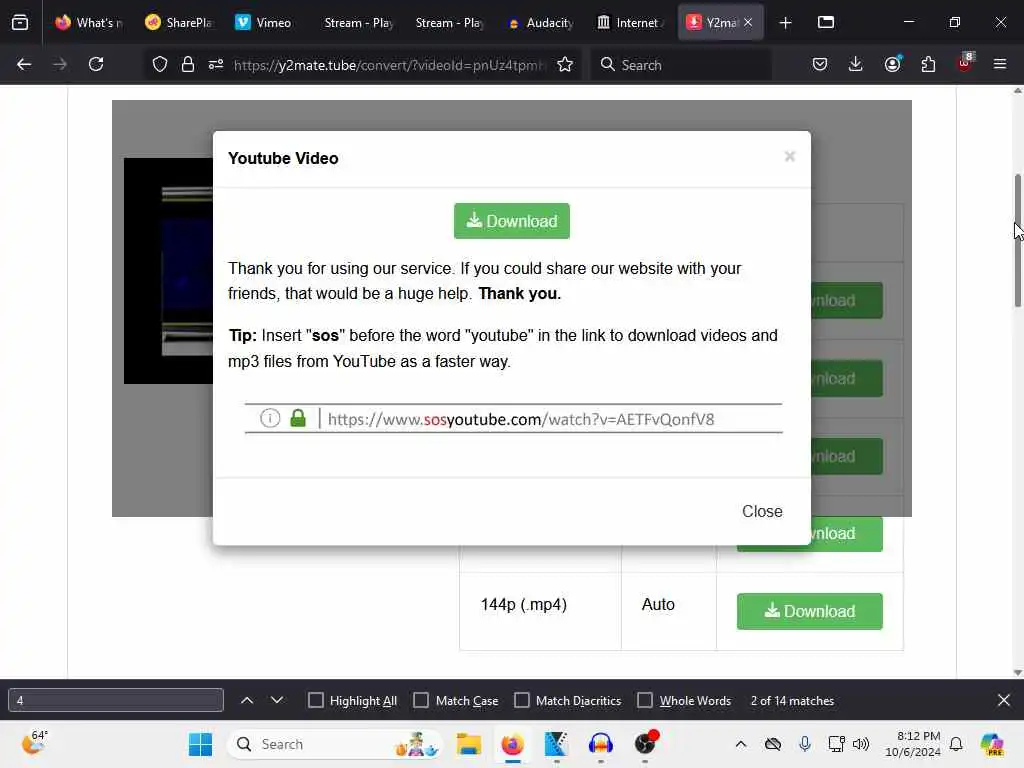Switch to second Stream - Play tab
The width and height of the screenshot is (1024, 768).
(x=450, y=23)
